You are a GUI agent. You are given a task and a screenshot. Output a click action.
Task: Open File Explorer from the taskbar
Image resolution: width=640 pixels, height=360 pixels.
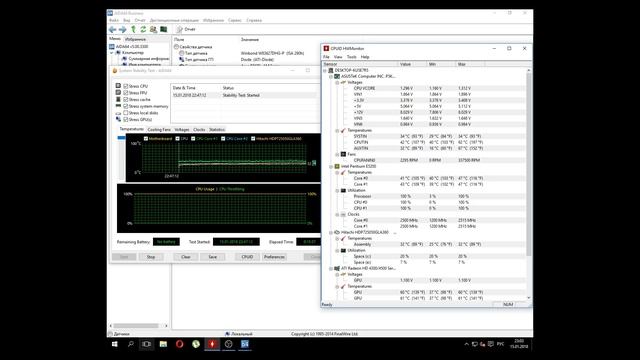(x=163, y=344)
